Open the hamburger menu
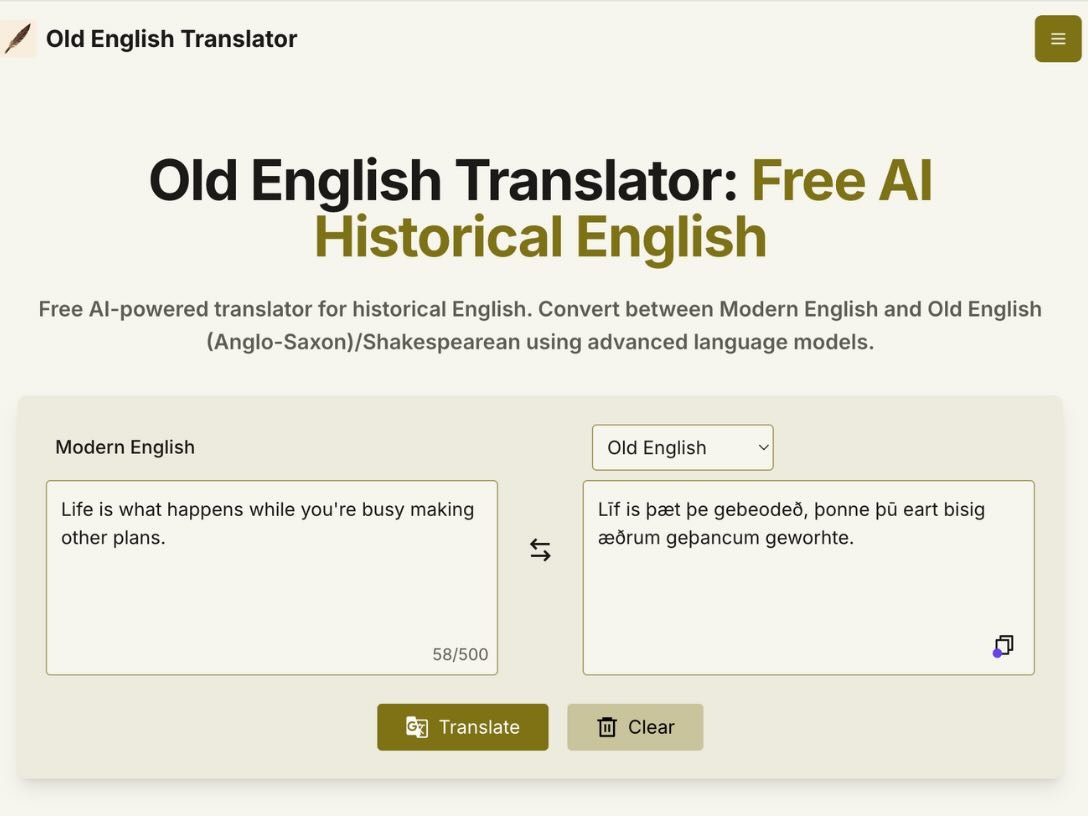1088x816 pixels. coord(1058,39)
